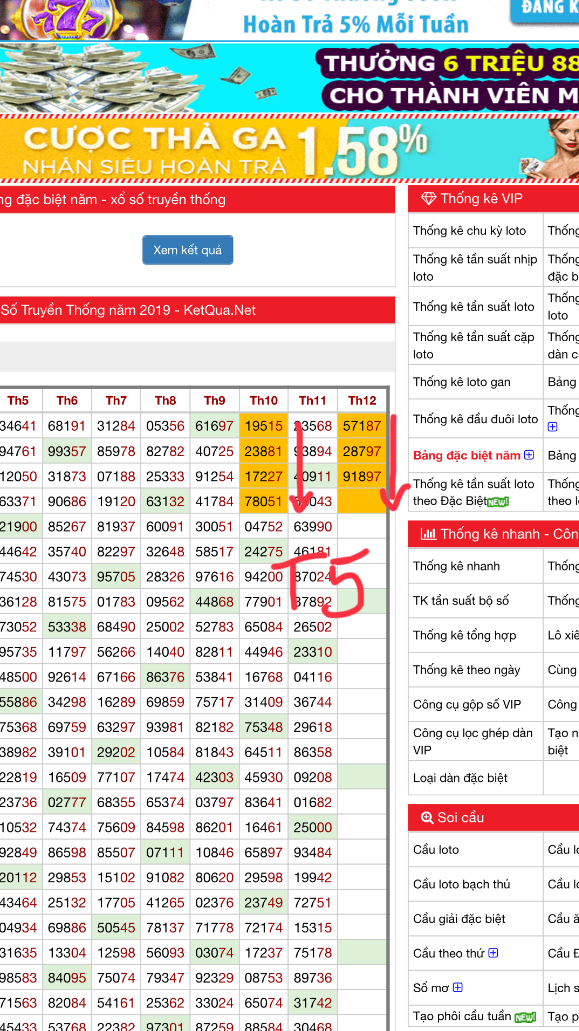The height and width of the screenshot is (1031, 579).
Task: Click orange cell 19515 in Th10
Action: (264, 426)
